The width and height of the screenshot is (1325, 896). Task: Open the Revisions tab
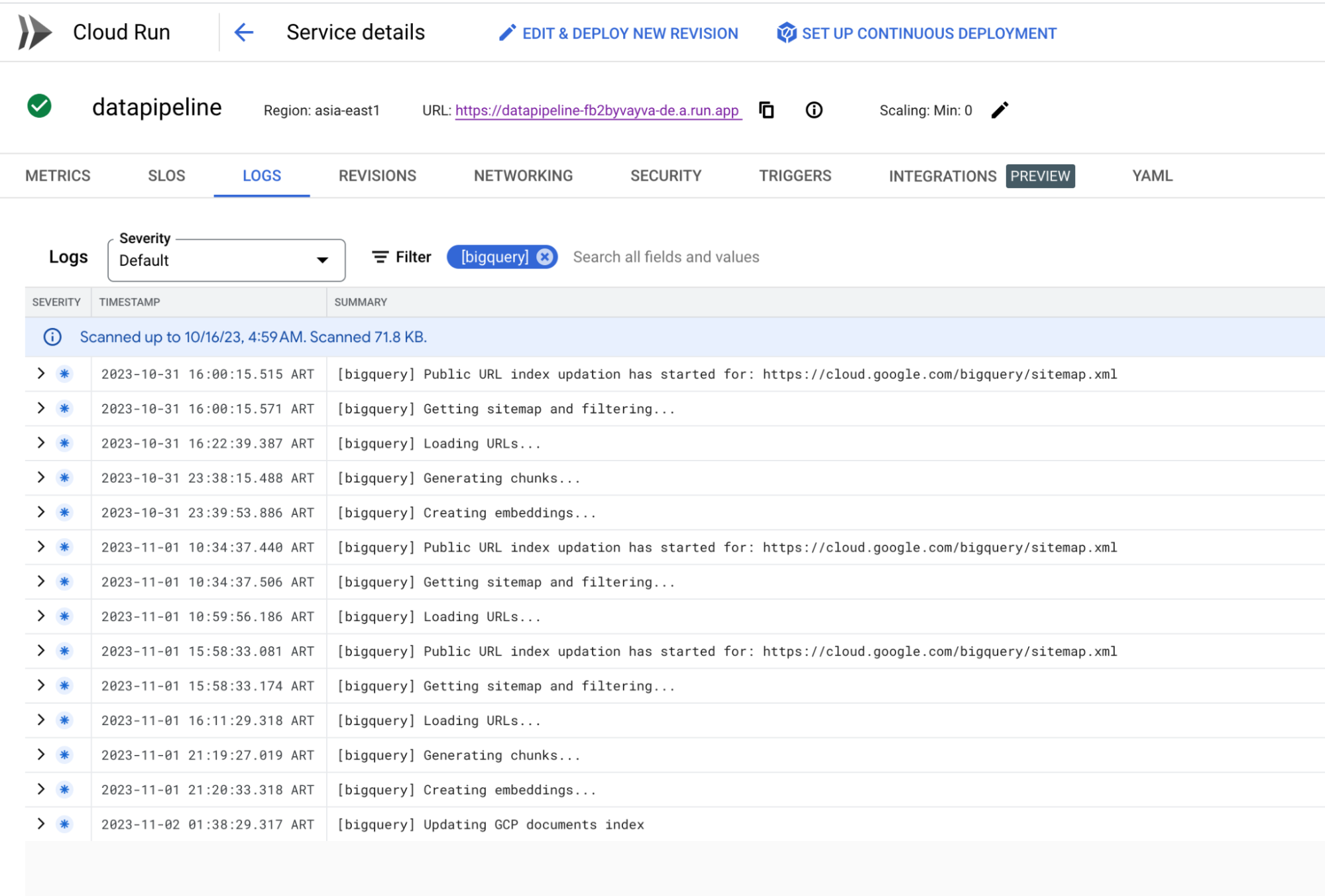click(377, 176)
